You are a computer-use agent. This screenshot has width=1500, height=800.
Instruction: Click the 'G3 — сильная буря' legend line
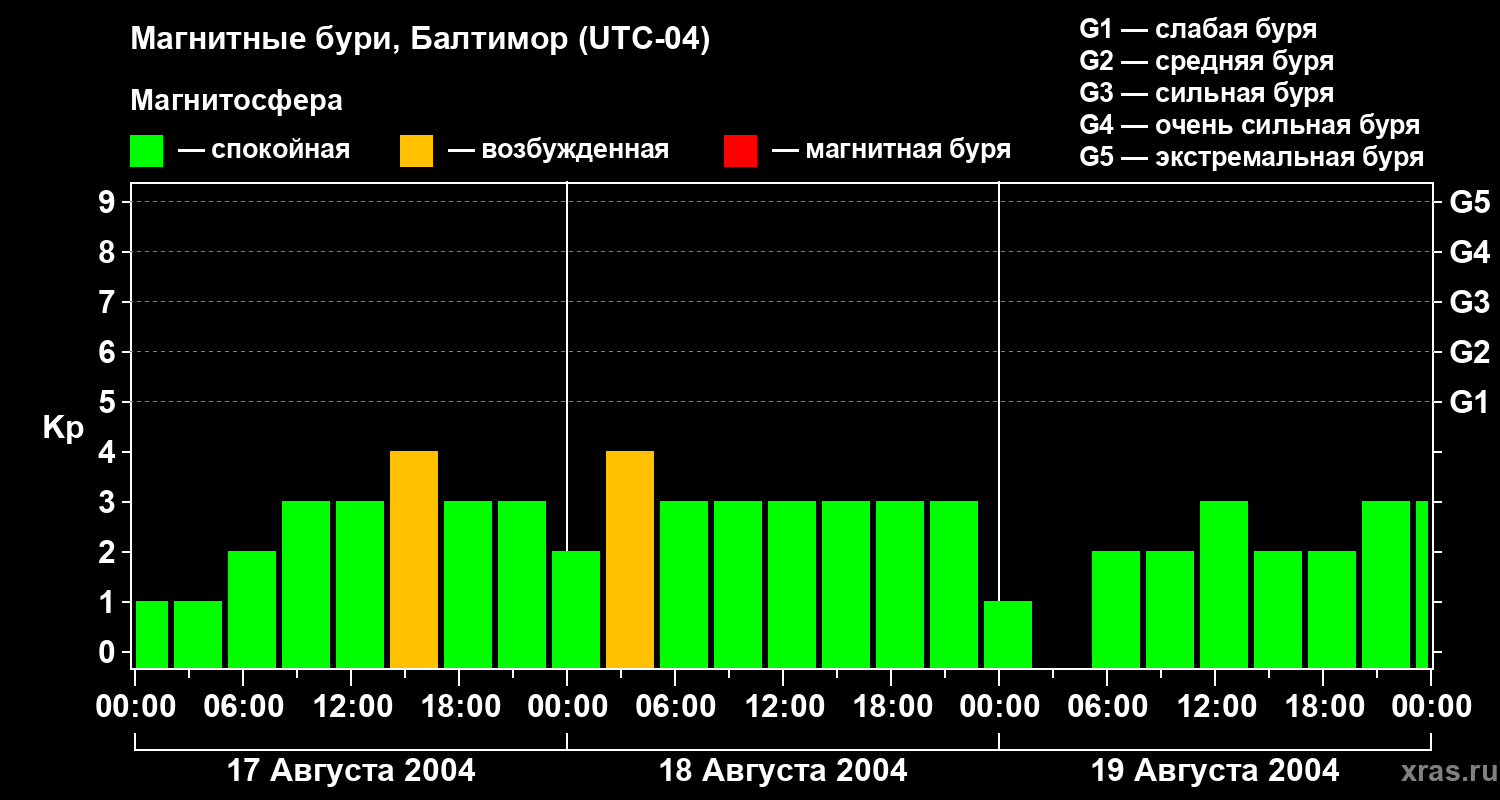pyautogui.click(x=1206, y=93)
